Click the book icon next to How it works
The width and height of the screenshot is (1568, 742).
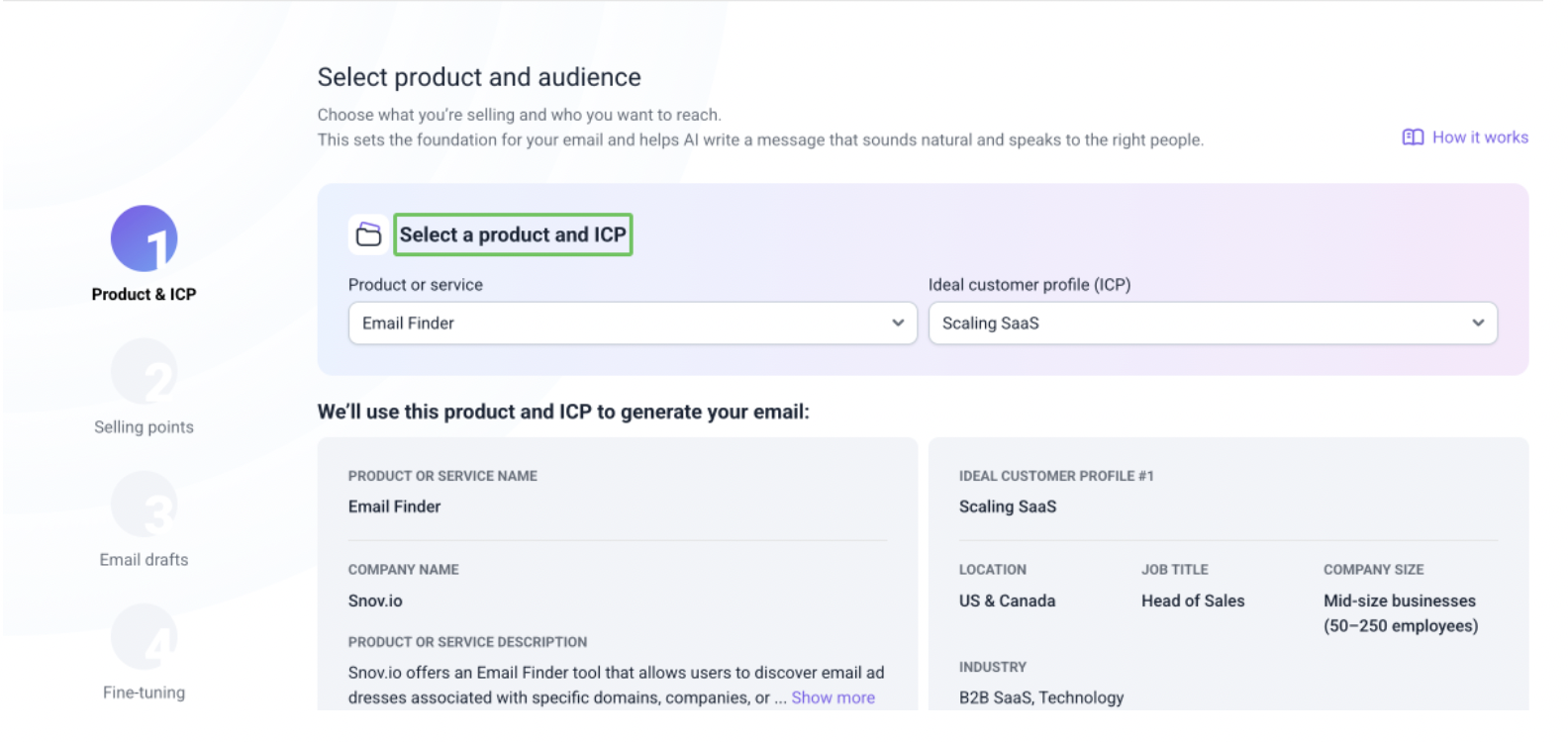coord(1413,138)
